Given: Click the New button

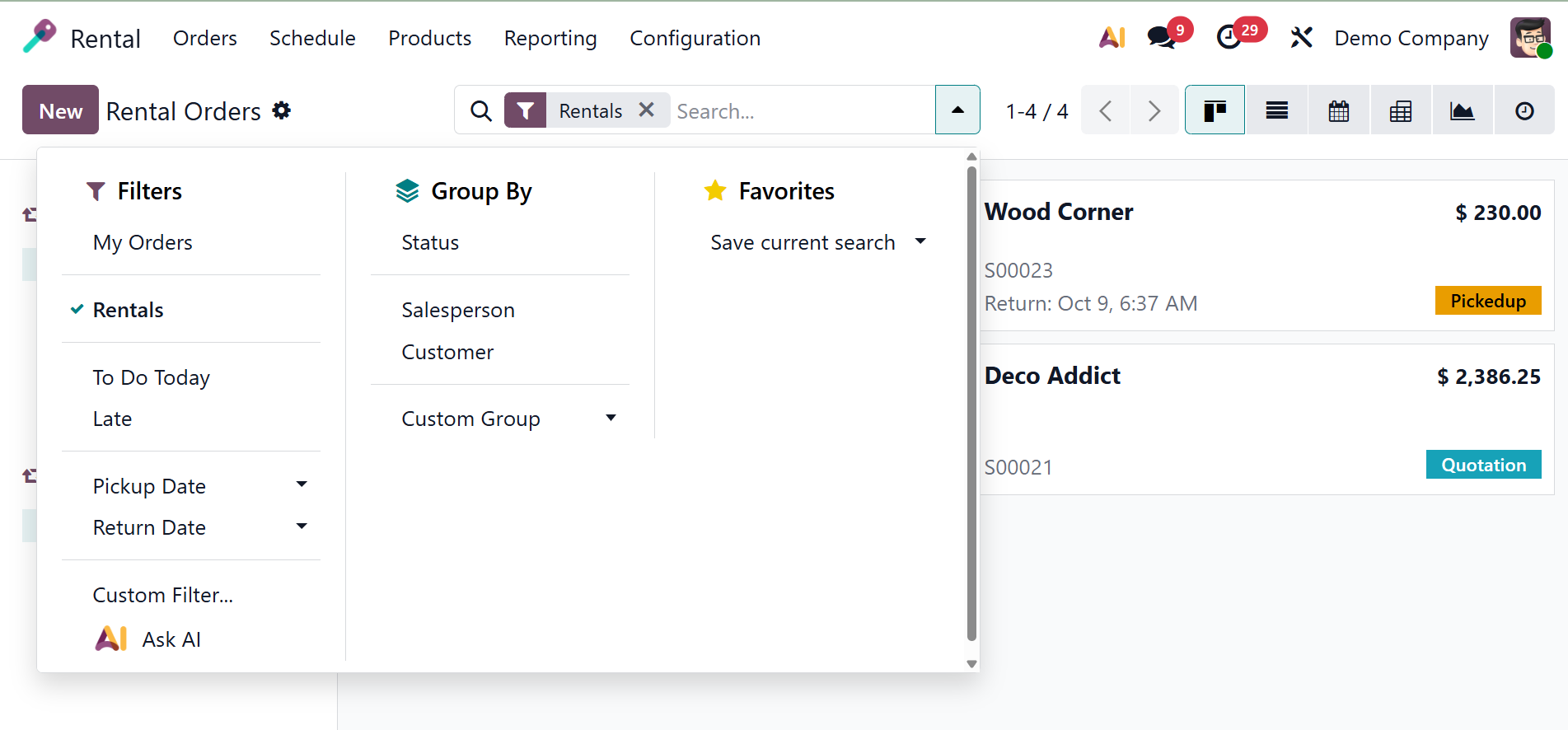Looking at the screenshot, I should point(60,110).
